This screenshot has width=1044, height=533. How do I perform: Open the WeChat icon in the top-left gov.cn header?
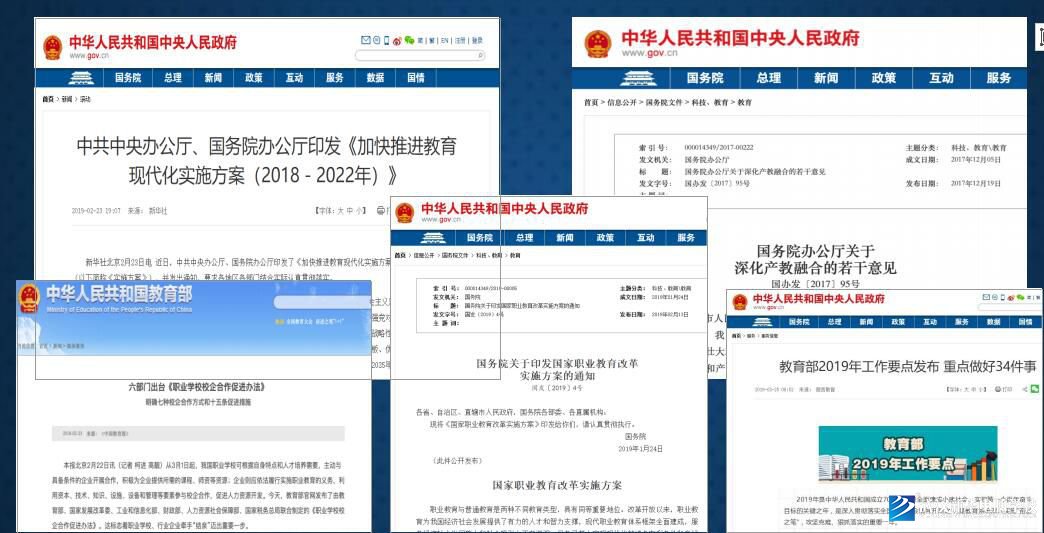point(409,41)
